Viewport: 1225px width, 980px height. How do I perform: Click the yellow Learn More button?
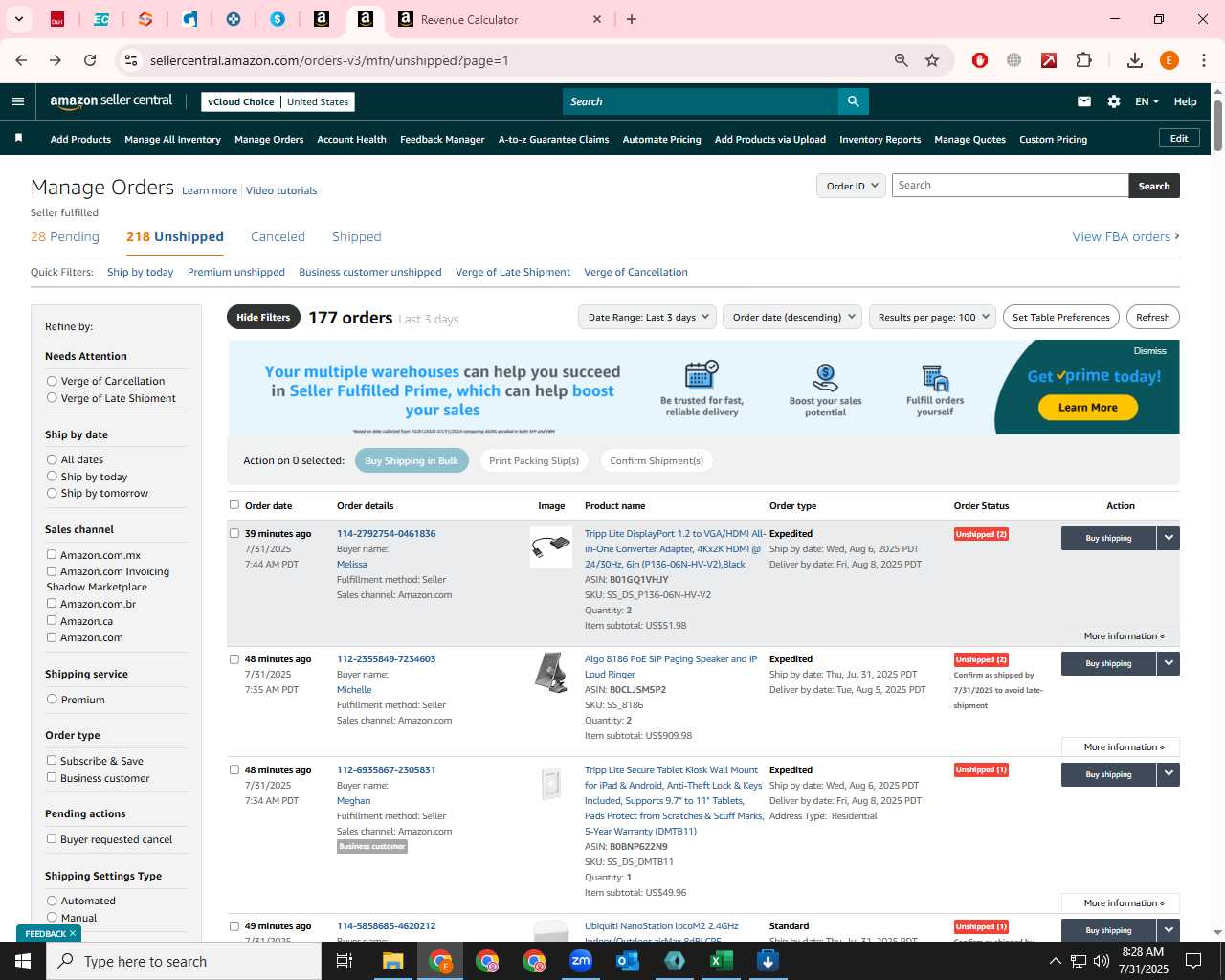[1087, 408]
